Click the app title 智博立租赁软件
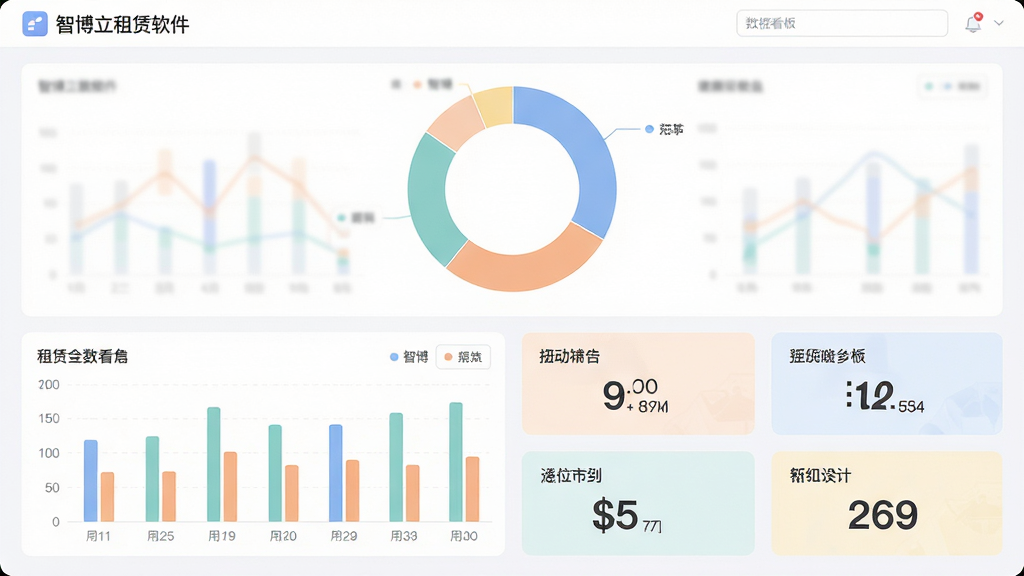The width and height of the screenshot is (1024, 576). pyautogui.click(x=122, y=25)
